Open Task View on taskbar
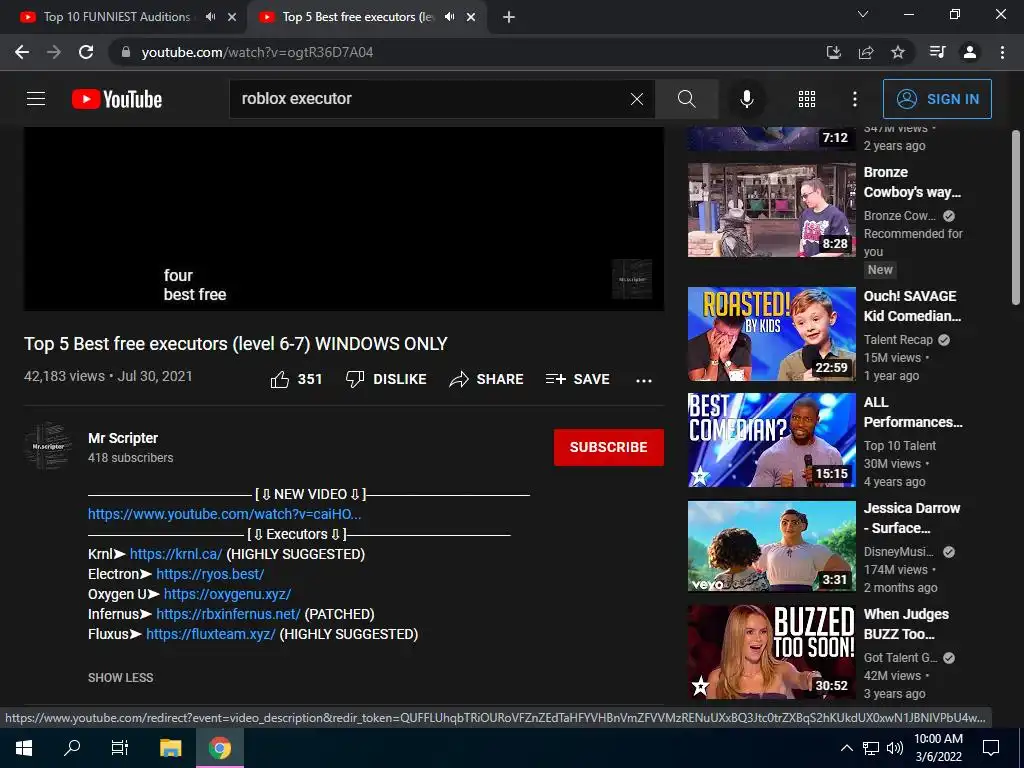Viewport: 1024px width, 768px height. (120, 748)
